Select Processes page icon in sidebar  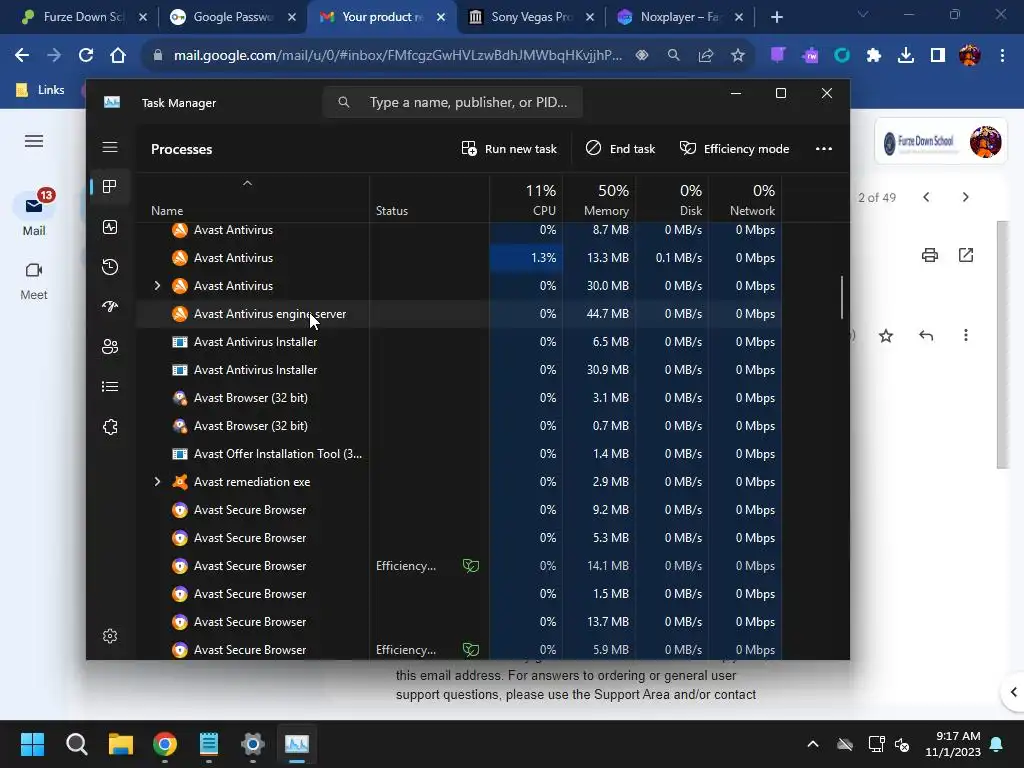110,187
